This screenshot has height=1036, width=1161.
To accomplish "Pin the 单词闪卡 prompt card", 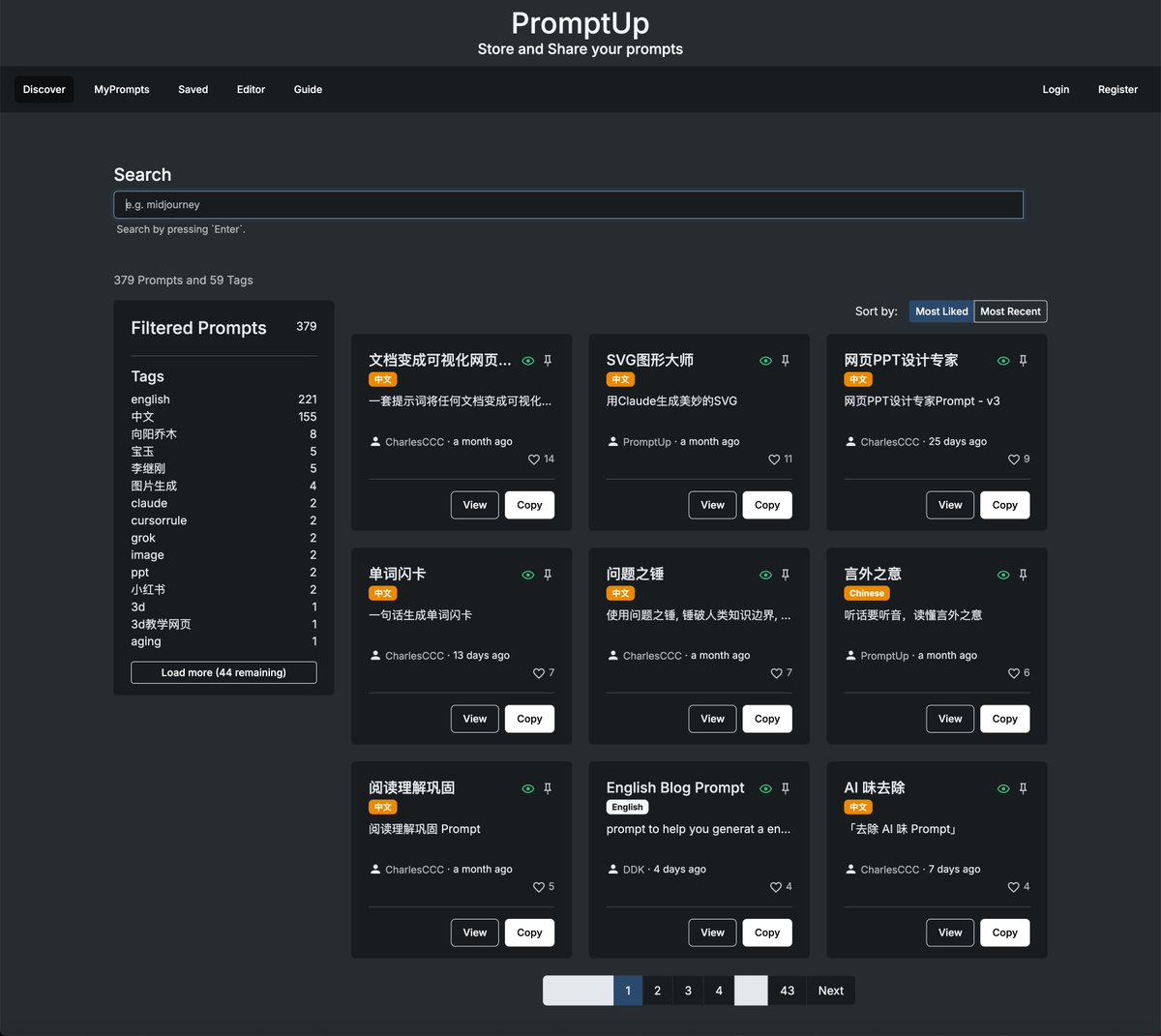I will 548,575.
